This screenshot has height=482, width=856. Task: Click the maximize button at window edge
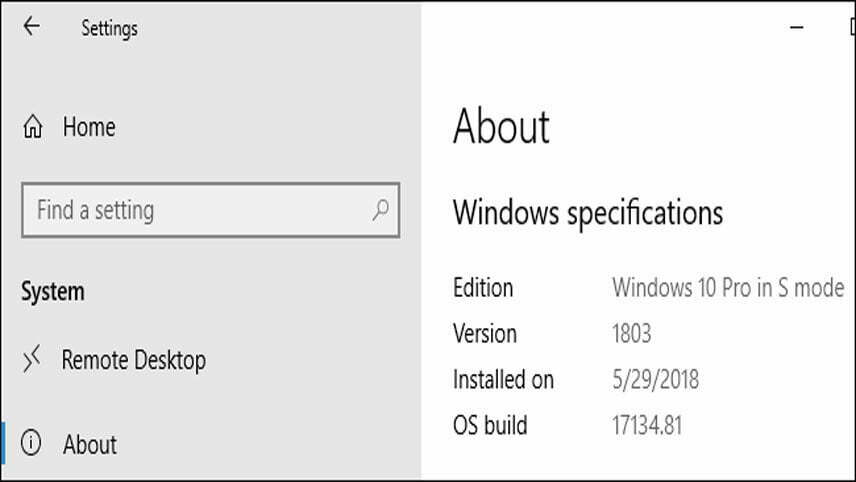coord(852,26)
